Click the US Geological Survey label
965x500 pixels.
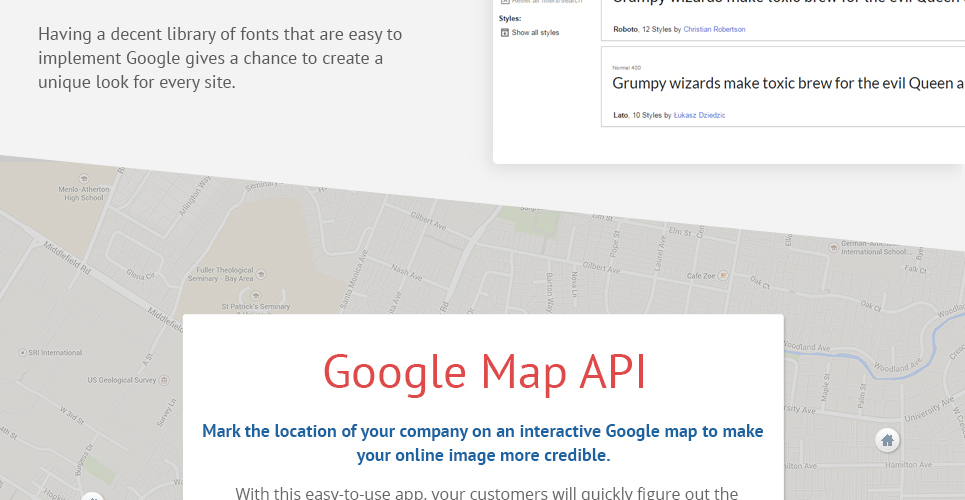[x=122, y=381]
